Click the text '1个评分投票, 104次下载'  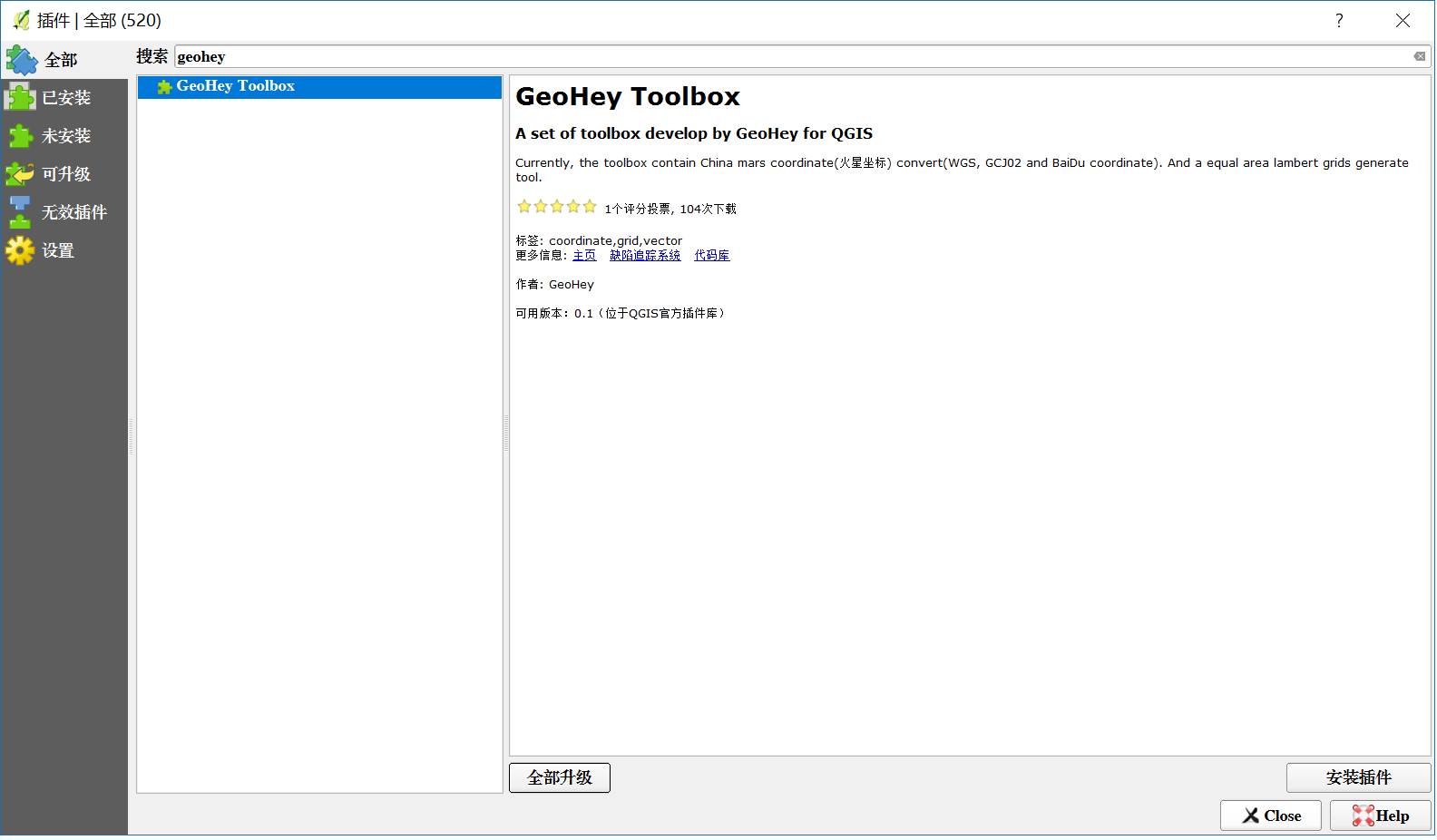(x=670, y=209)
